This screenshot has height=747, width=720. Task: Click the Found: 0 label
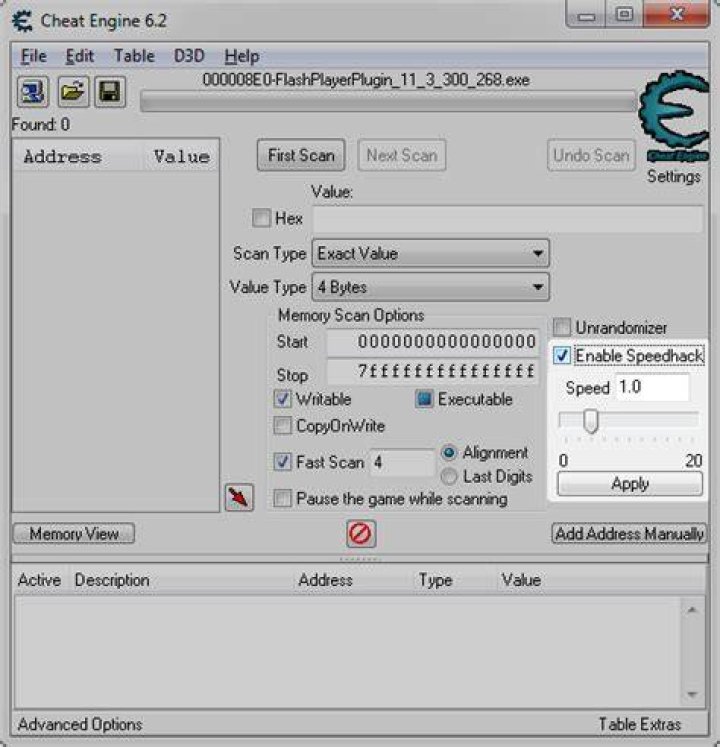(41, 125)
